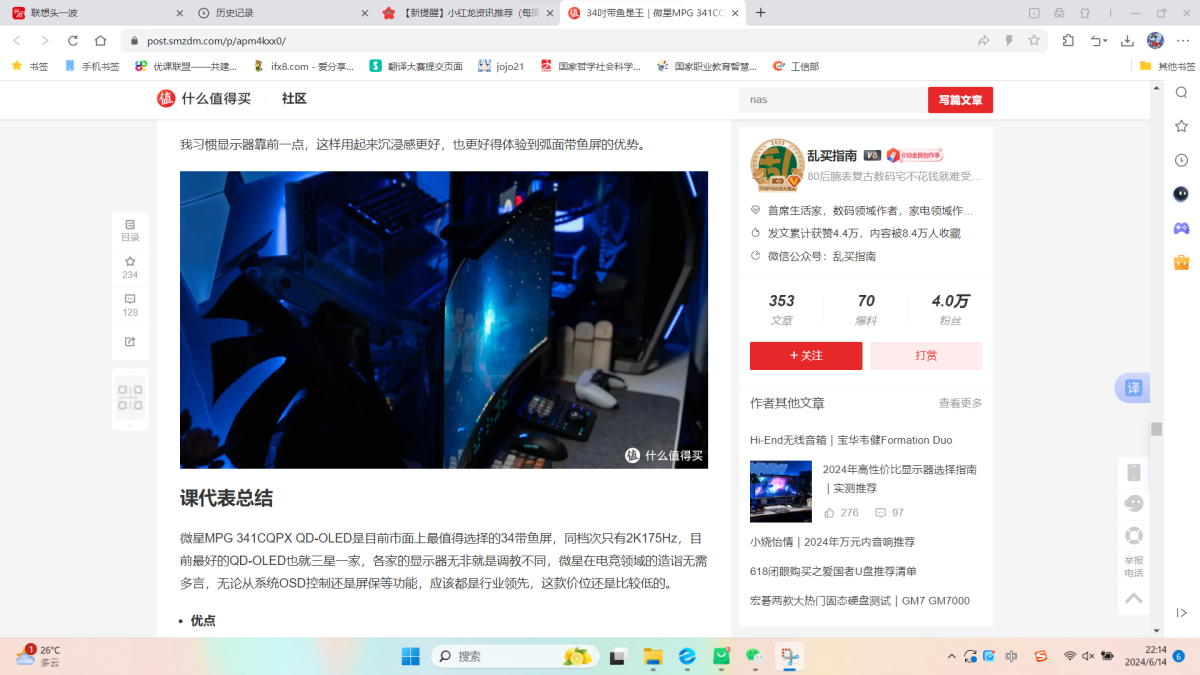
Task: Switch to the 历史记录 tab
Action: pos(282,13)
